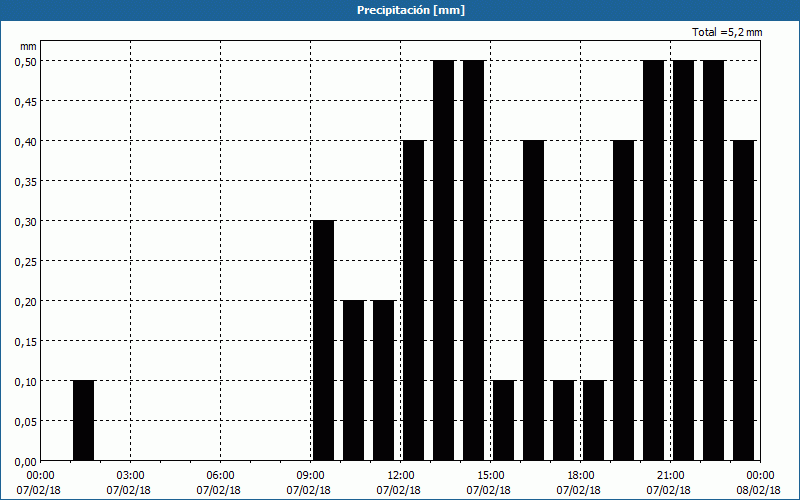Select the 'Total =5,2 mm' label
Image resolution: width=800 pixels, height=500 pixels.
point(727,32)
